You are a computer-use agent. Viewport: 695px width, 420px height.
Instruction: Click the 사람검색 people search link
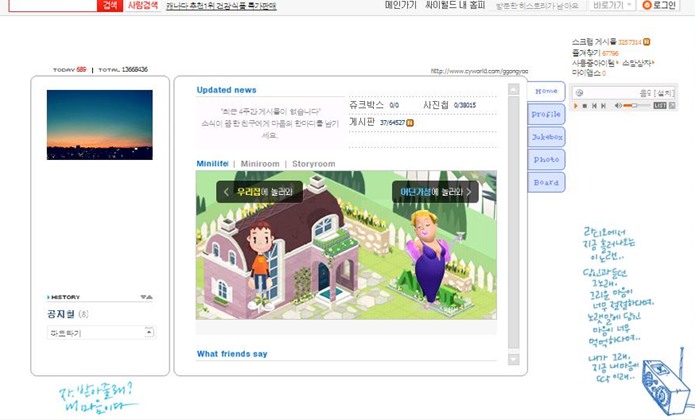pyautogui.click(x=143, y=5)
